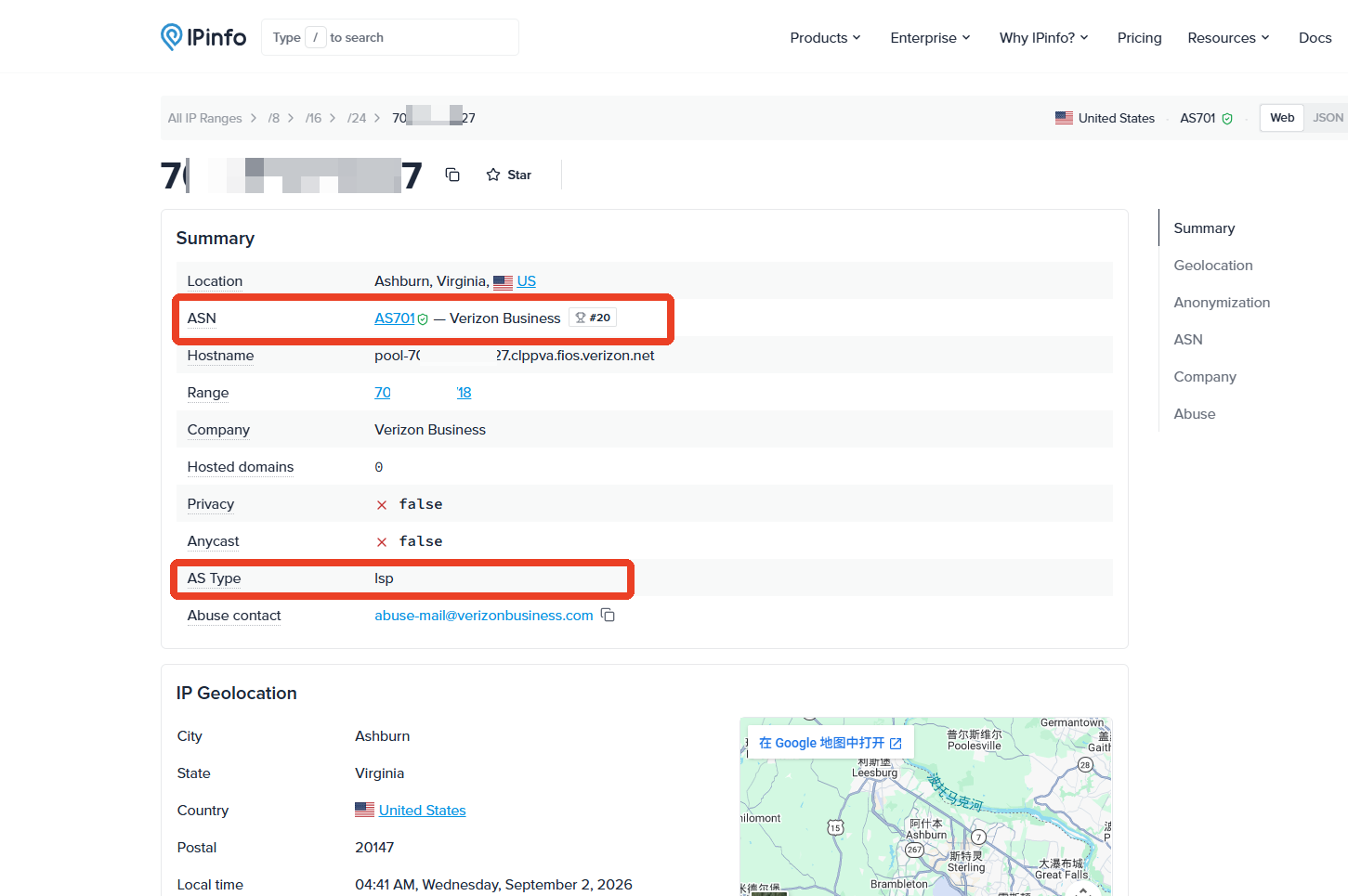Click the AS Type value Isp
Image resolution: width=1348 pixels, height=896 pixels.
tap(384, 578)
